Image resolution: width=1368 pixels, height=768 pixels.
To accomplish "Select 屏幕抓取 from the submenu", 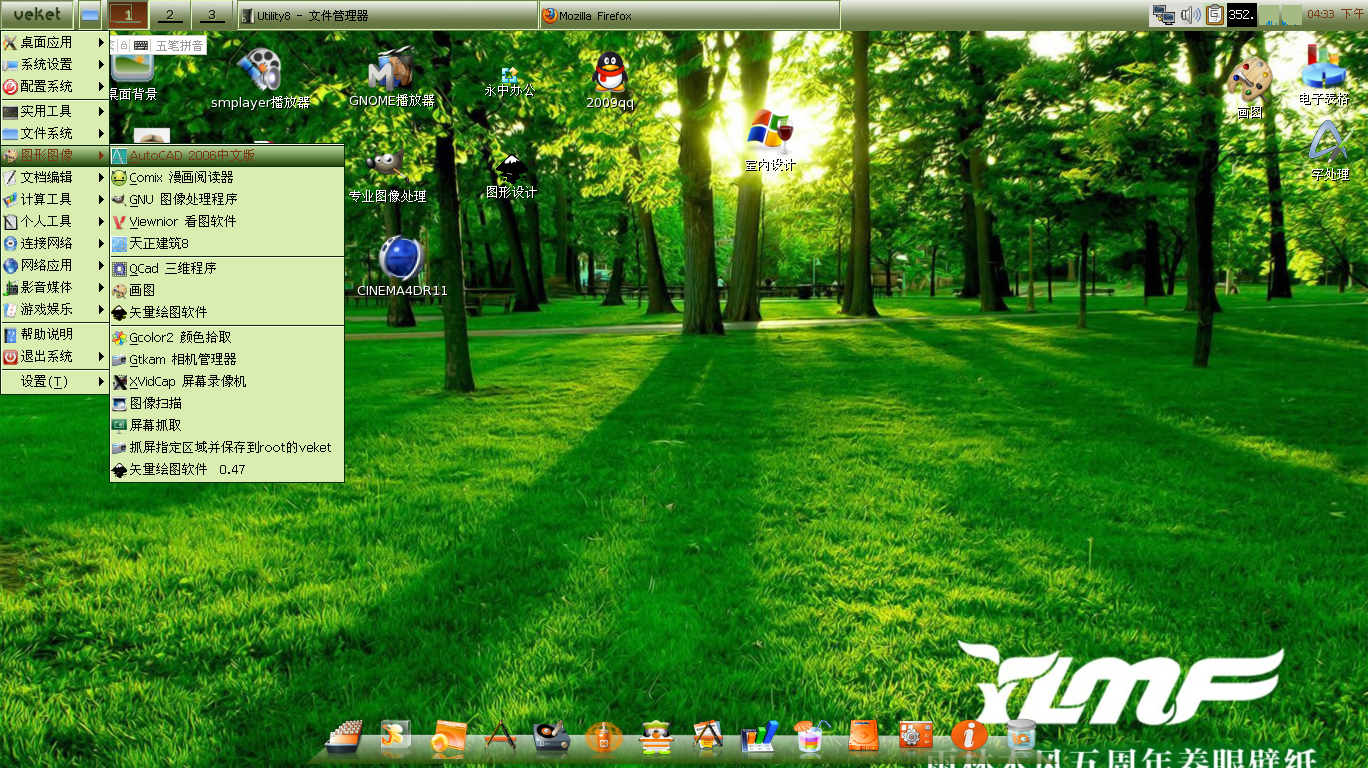I will coord(227,425).
